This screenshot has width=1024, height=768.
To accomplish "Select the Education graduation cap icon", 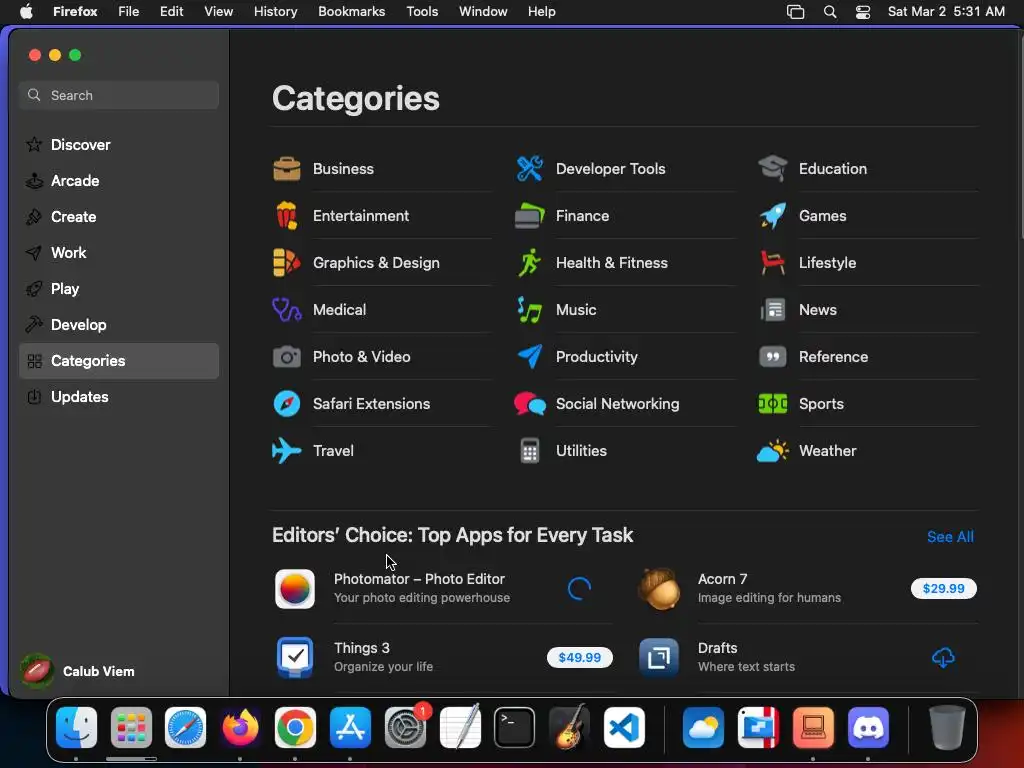I will click(x=773, y=168).
